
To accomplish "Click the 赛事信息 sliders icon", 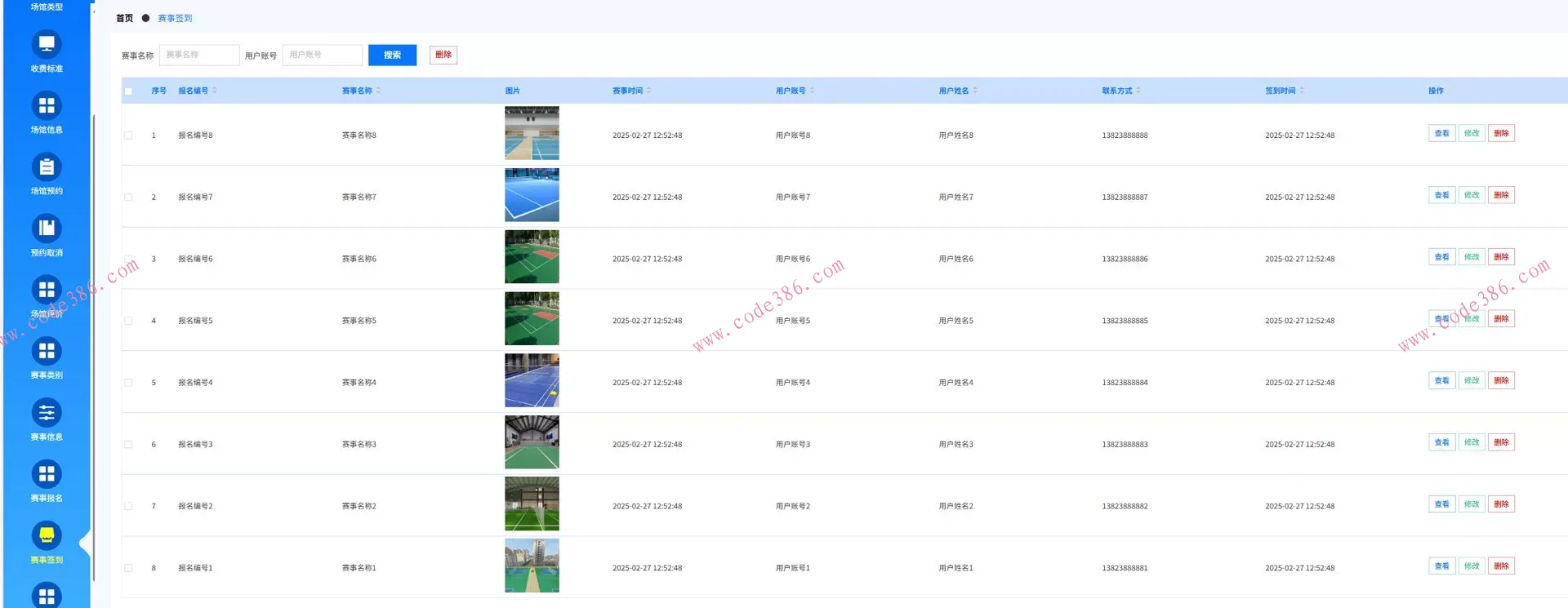I will pyautogui.click(x=47, y=413).
